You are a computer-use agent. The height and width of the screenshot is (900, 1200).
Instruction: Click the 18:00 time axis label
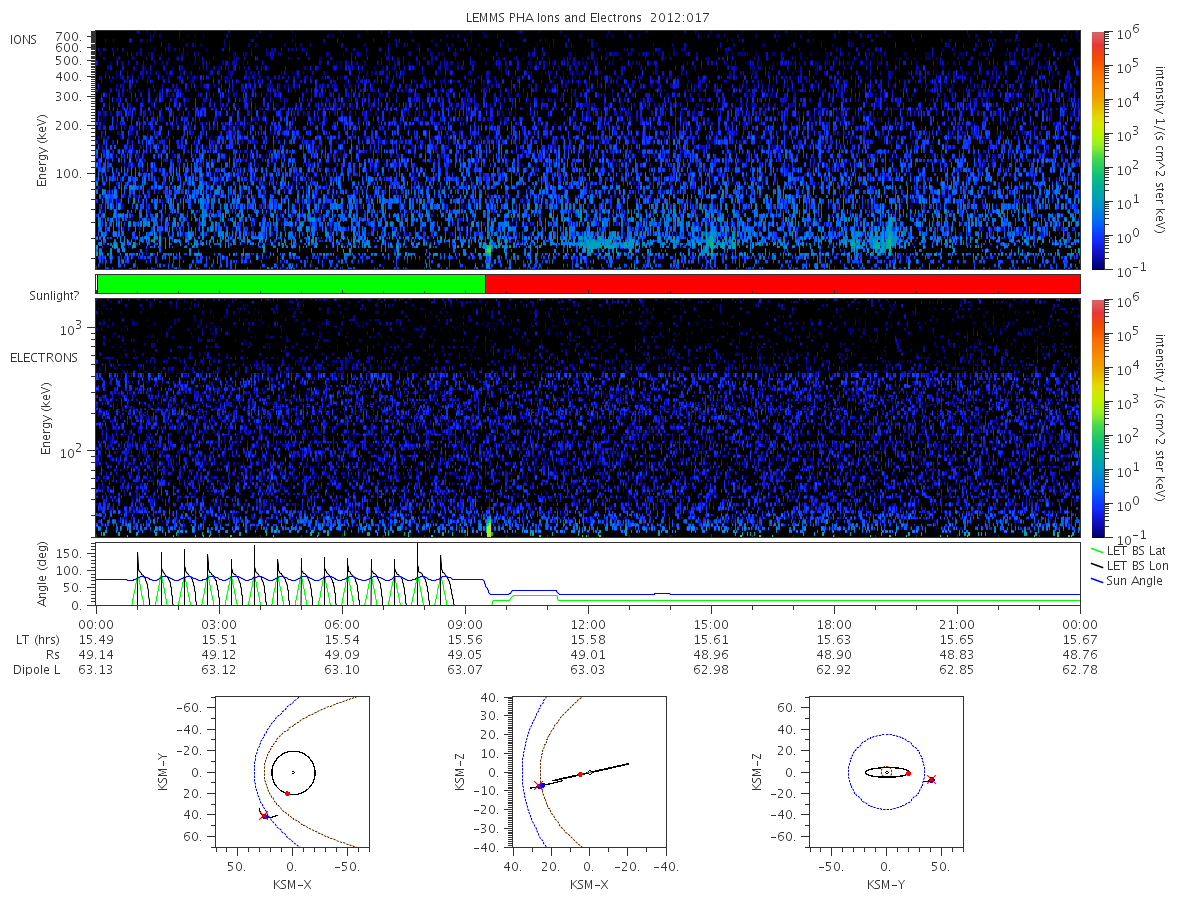[x=834, y=624]
